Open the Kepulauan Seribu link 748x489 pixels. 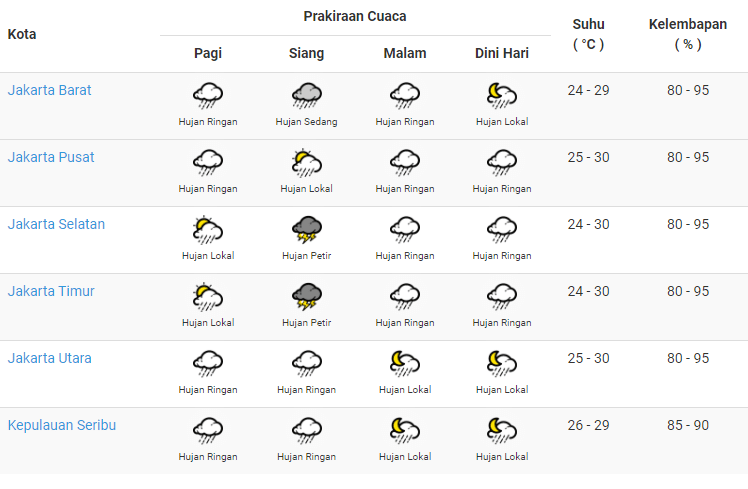tap(62, 425)
